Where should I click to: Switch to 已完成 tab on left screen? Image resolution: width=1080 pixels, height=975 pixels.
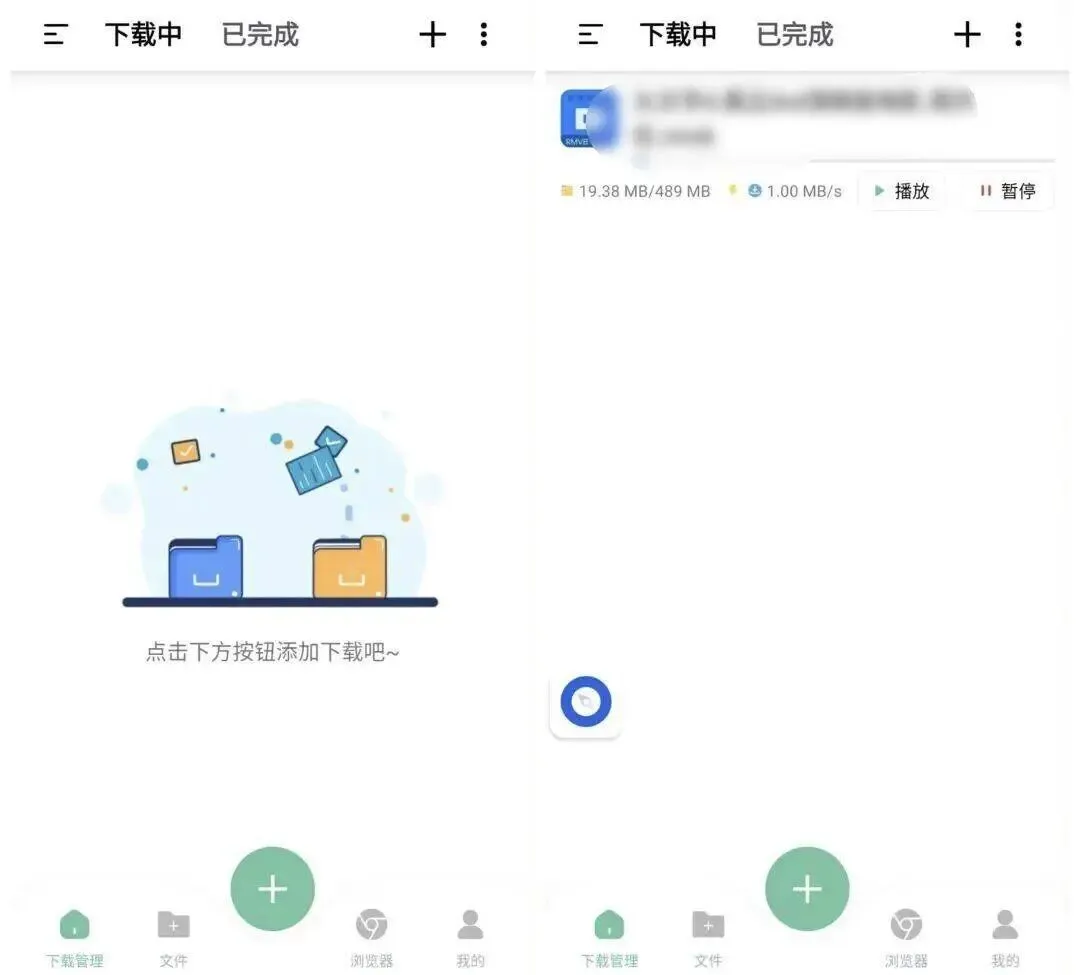point(260,34)
